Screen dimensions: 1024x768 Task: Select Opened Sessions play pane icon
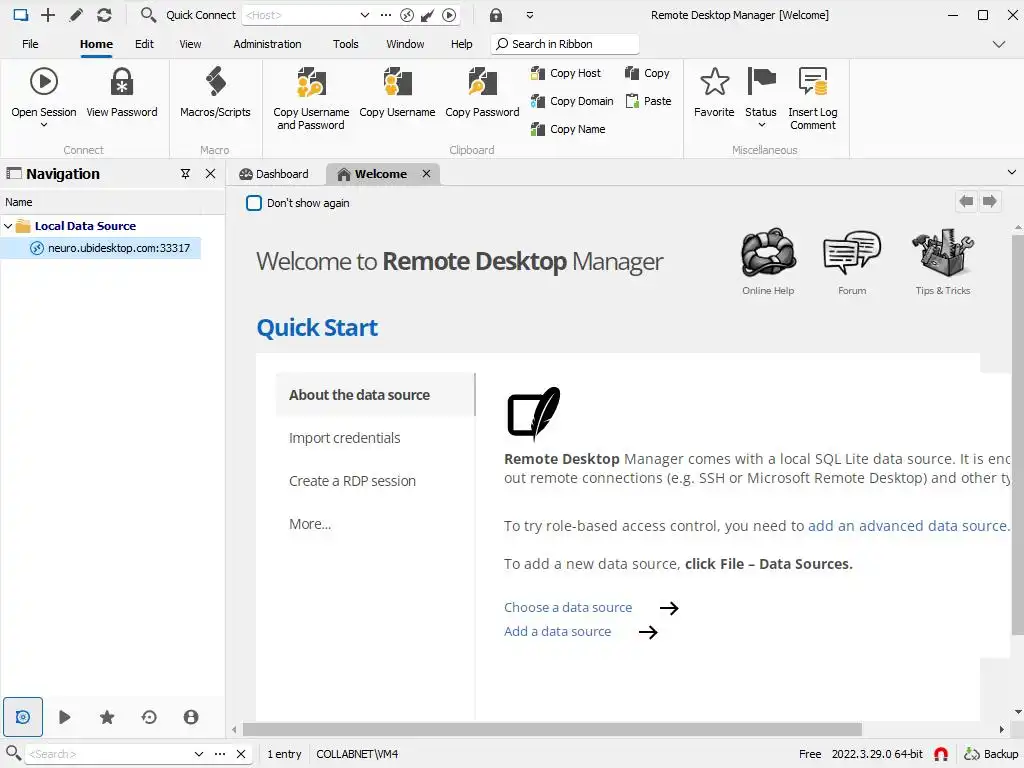[65, 717]
